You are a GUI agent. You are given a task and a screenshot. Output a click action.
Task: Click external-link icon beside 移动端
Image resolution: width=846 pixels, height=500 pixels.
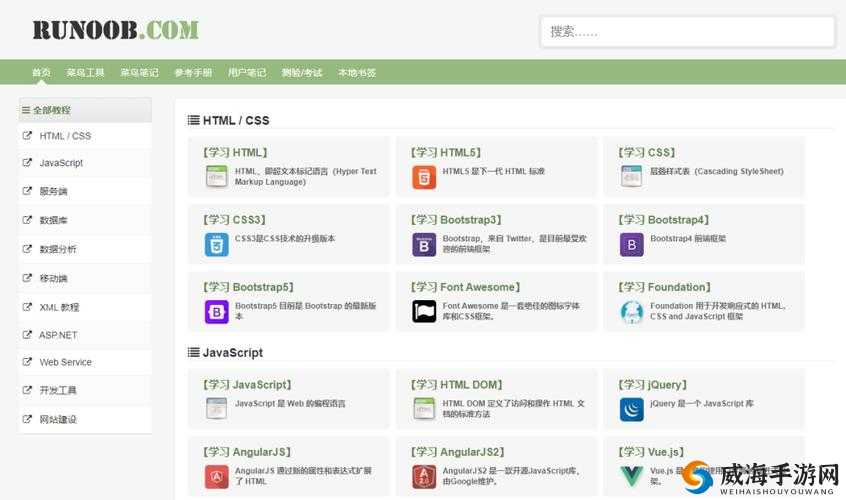(27, 278)
